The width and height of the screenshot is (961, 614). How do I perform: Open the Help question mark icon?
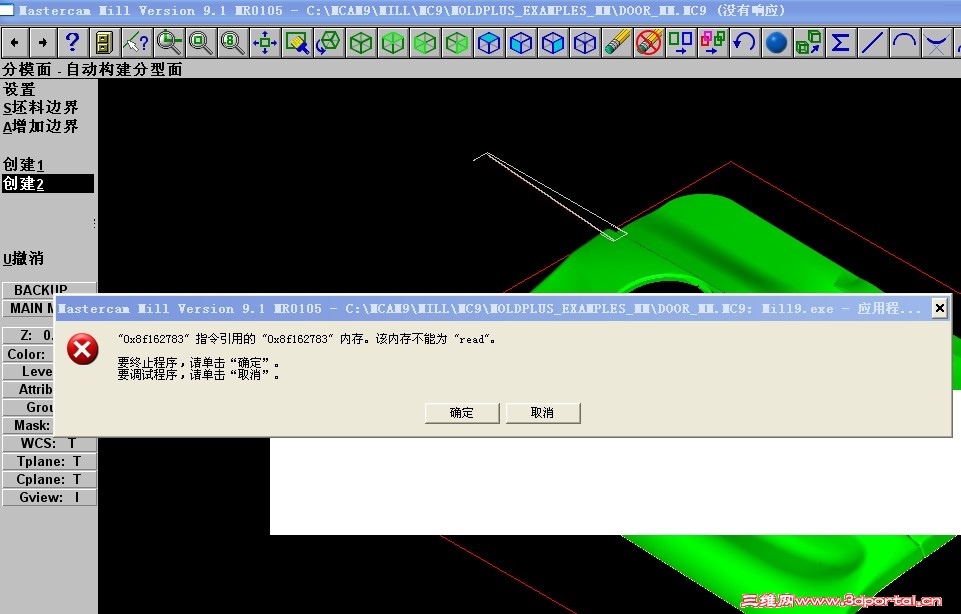[72, 42]
